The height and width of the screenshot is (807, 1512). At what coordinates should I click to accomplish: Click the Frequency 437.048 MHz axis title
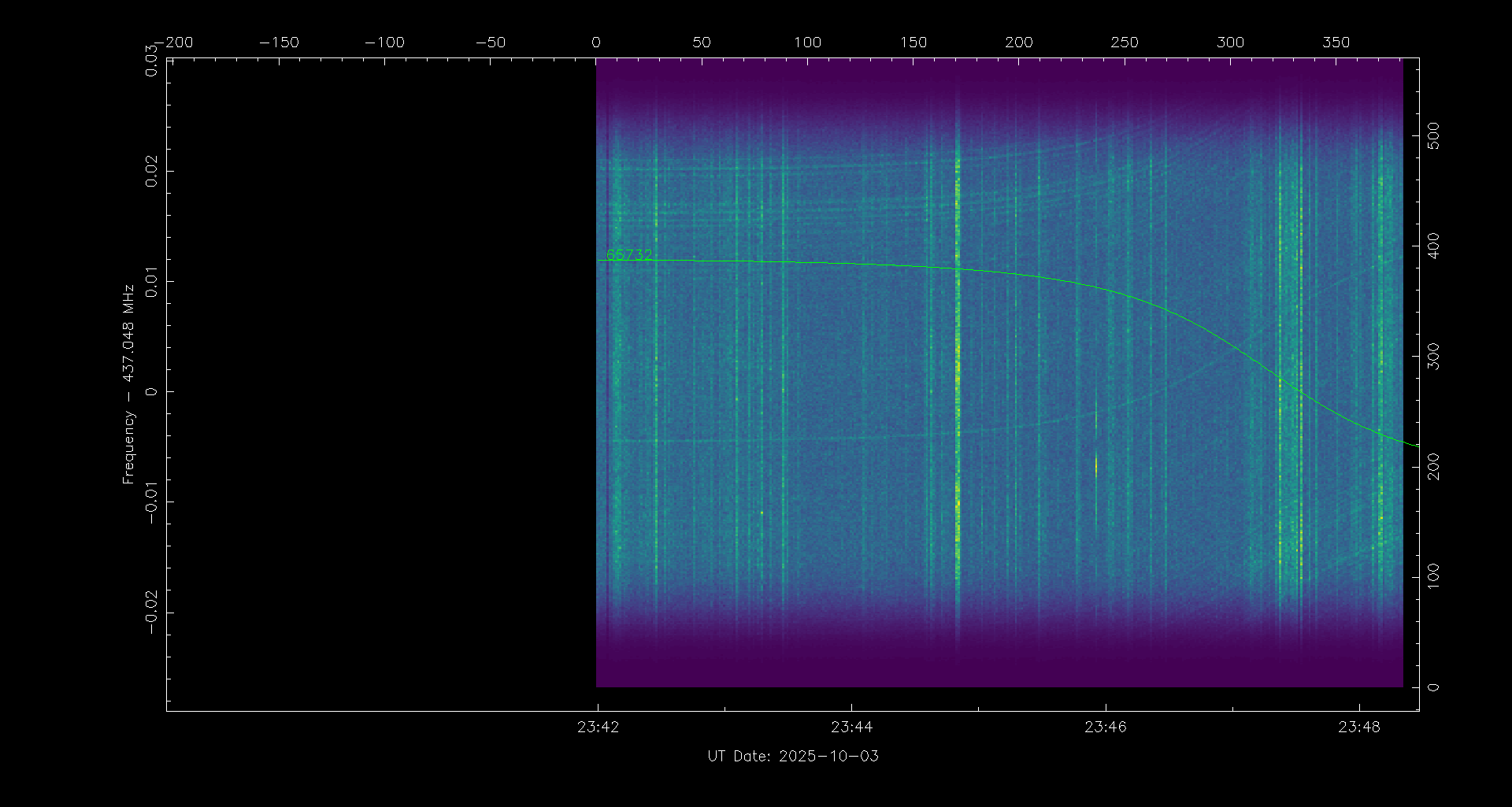click(x=128, y=384)
